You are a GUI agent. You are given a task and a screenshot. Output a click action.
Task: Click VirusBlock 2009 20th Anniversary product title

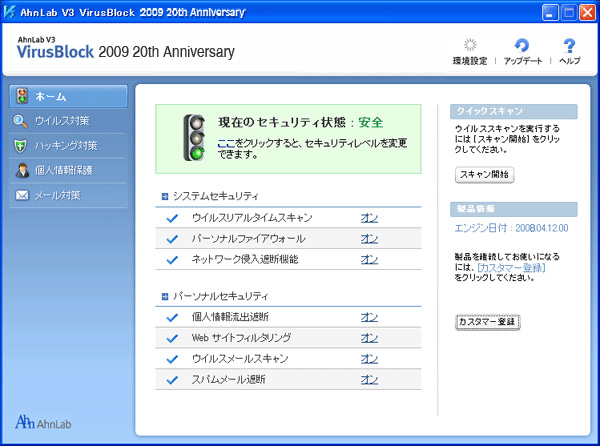pyautogui.click(x=126, y=52)
